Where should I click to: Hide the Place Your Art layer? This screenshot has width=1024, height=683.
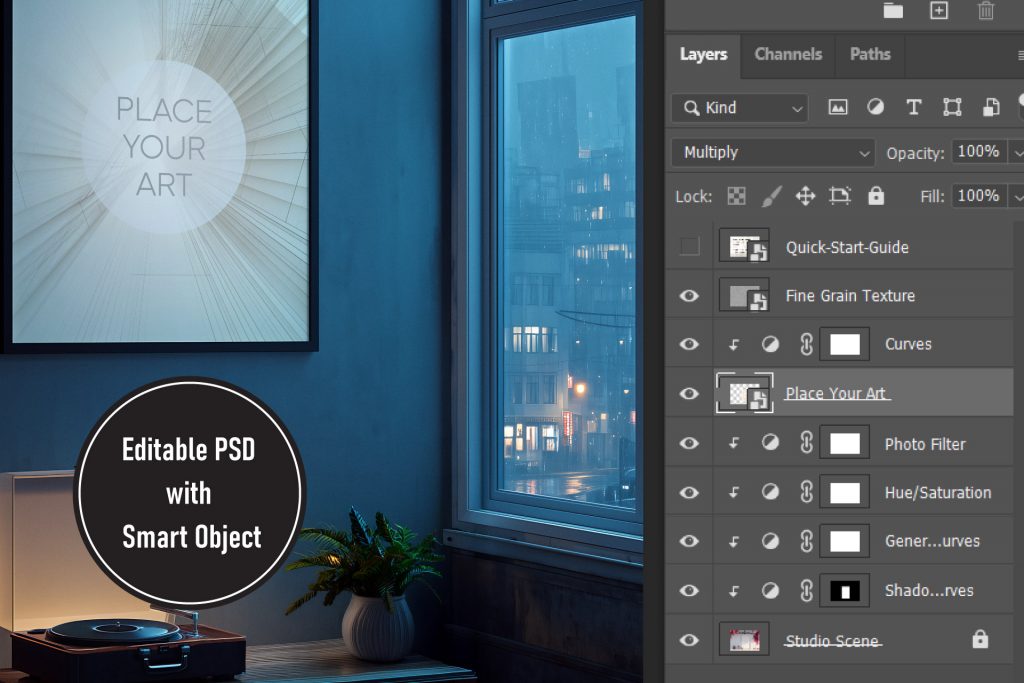(x=689, y=394)
